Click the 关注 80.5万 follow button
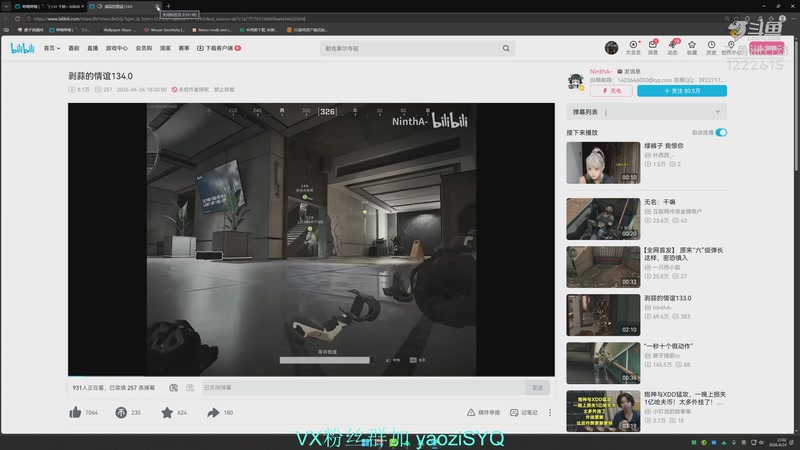Screen dimensions: 800x450 click(682, 91)
